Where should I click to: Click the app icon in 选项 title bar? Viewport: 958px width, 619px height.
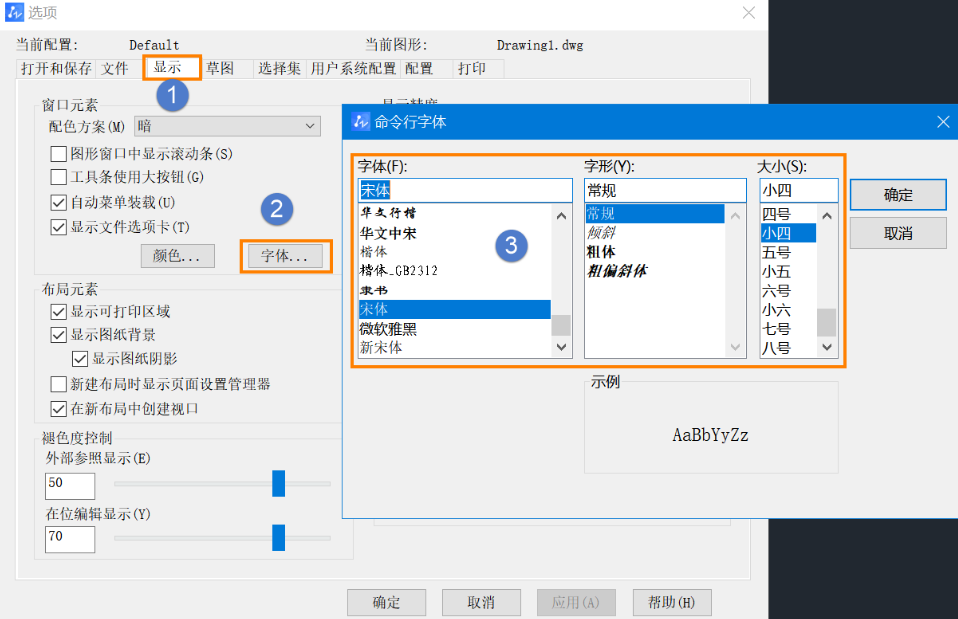(x=14, y=12)
